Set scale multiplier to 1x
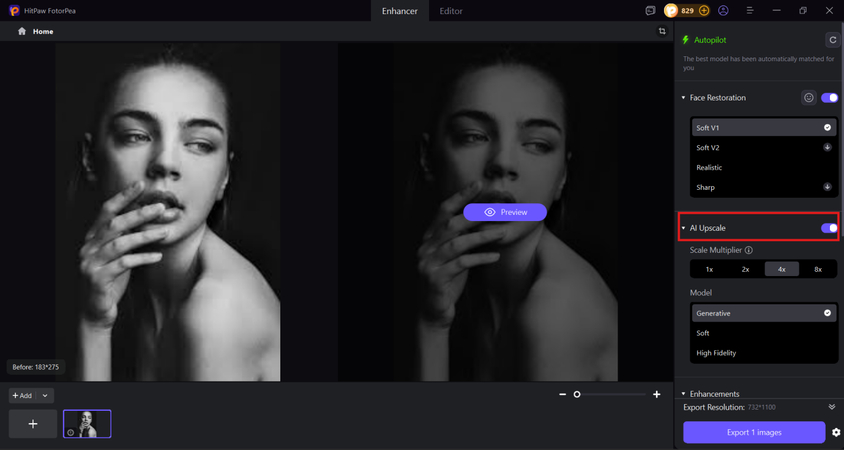The height and width of the screenshot is (450, 844). pos(709,269)
